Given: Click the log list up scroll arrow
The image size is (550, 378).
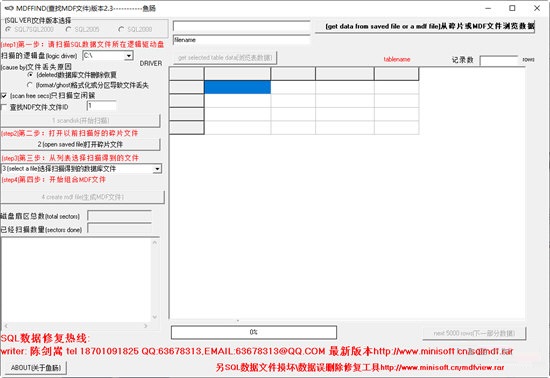Looking at the screenshot, I should click(155, 242).
